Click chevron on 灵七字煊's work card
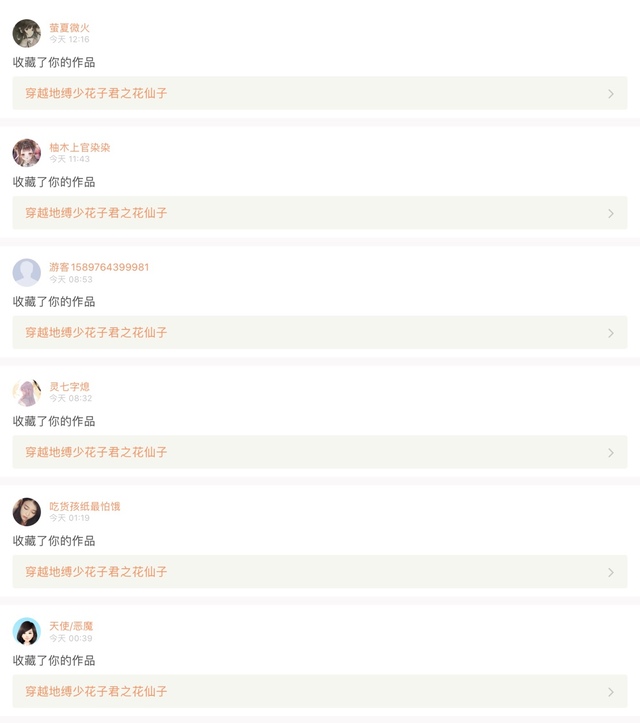Image resolution: width=640 pixels, height=723 pixels. [611, 453]
